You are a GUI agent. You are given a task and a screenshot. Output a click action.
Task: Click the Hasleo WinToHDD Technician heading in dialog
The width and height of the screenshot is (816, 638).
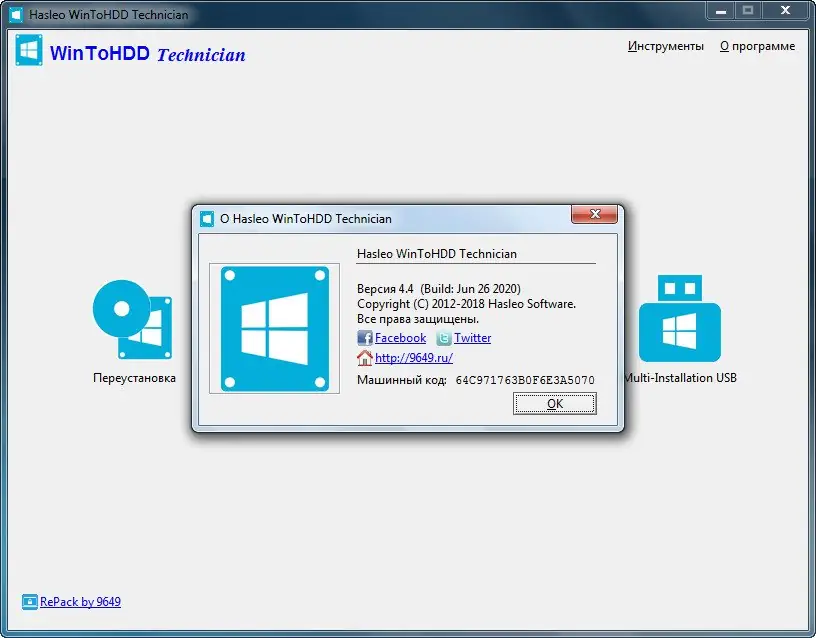coord(437,254)
